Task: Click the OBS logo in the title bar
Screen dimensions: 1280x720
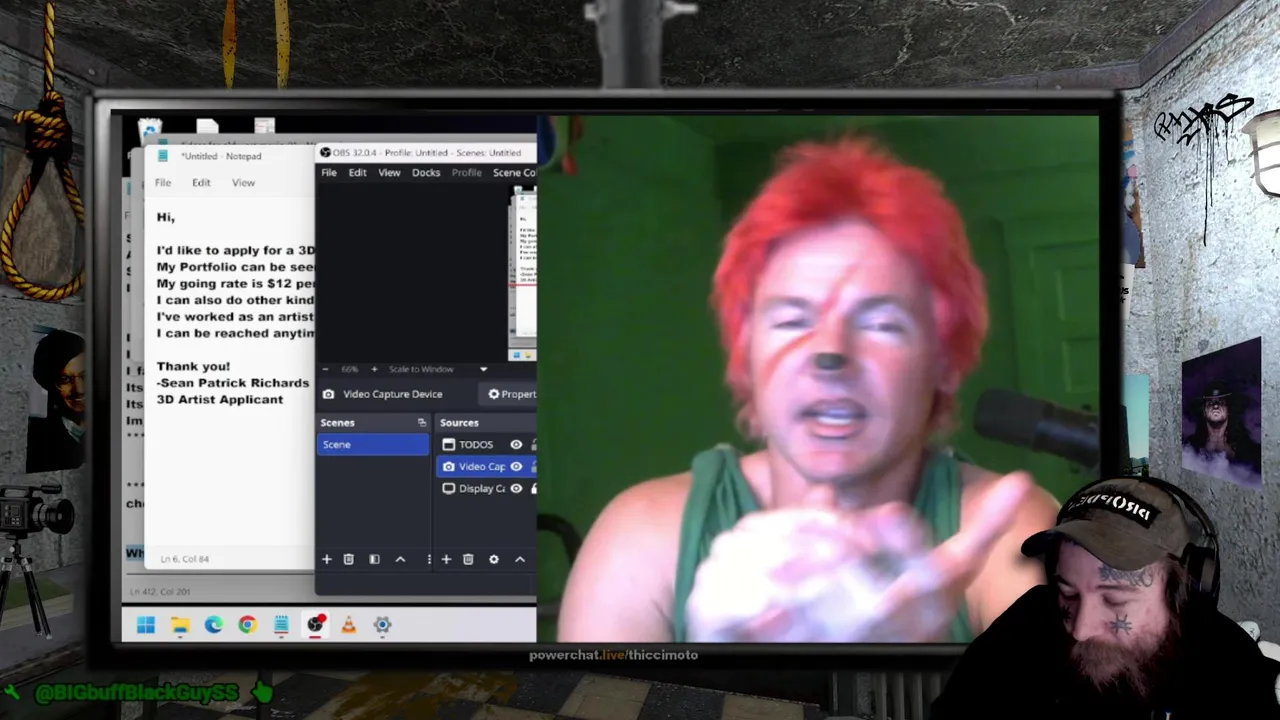Action: coord(325,153)
